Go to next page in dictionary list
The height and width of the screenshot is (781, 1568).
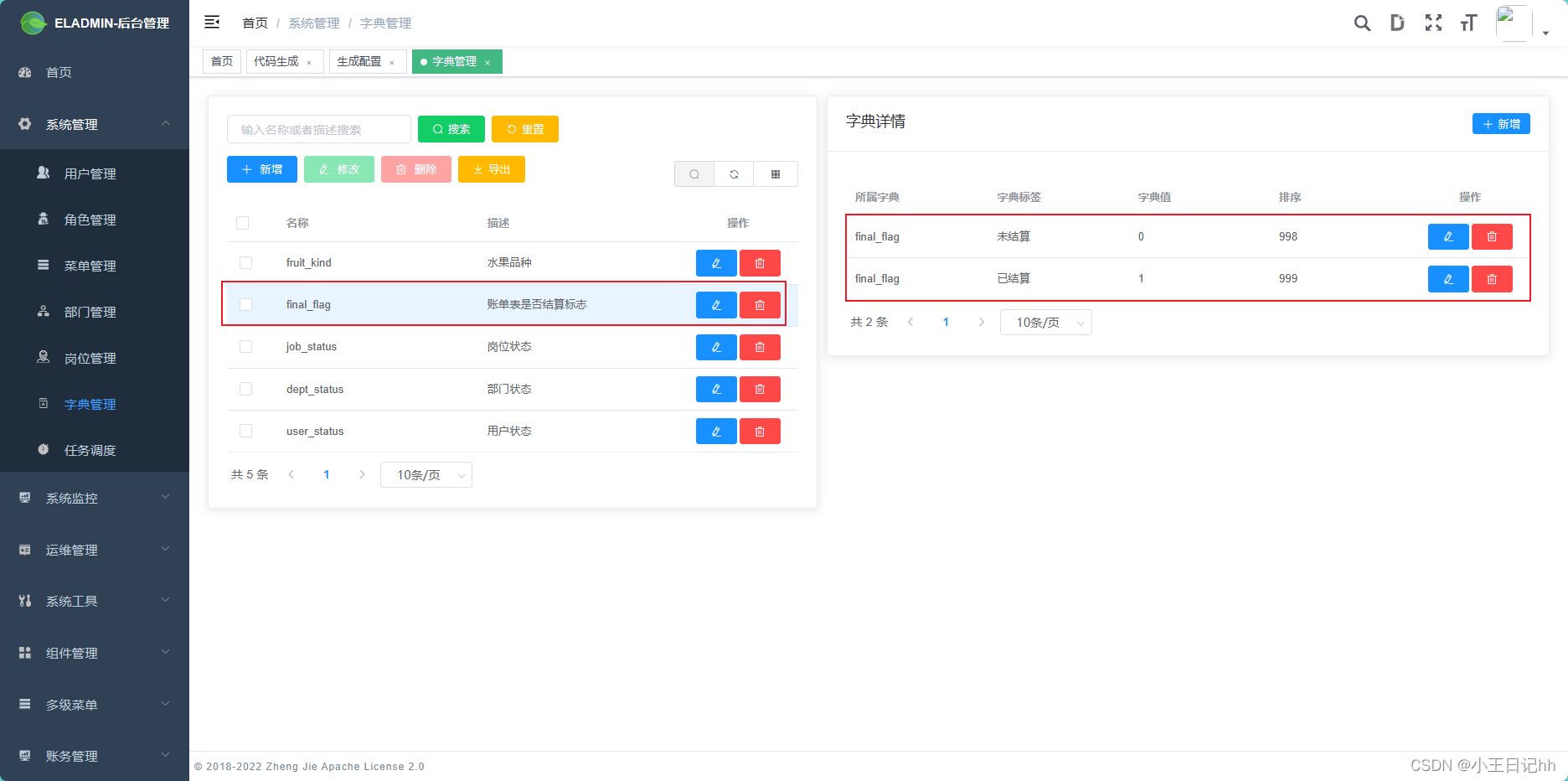coord(362,475)
